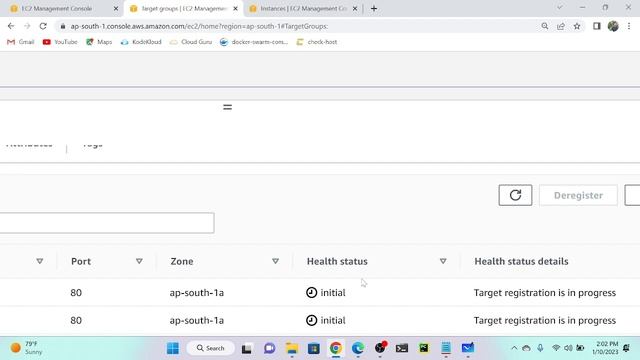Screen dimensions: 640x360
Task: Open the Cloud Guru bookmark
Action: coord(191,42)
